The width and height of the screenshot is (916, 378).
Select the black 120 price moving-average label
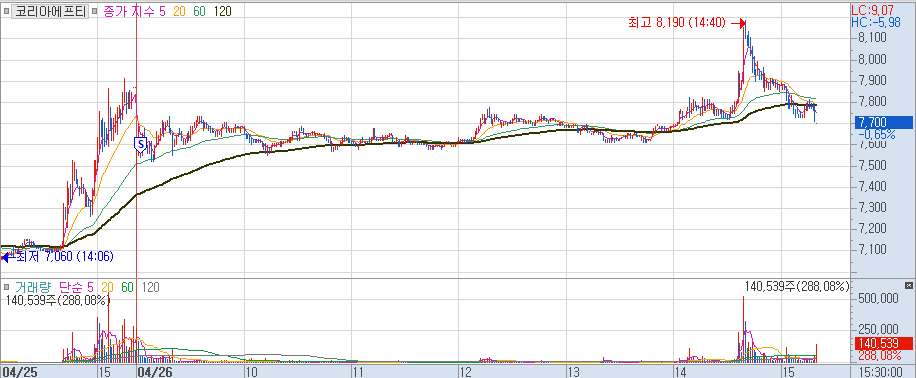coord(223,11)
